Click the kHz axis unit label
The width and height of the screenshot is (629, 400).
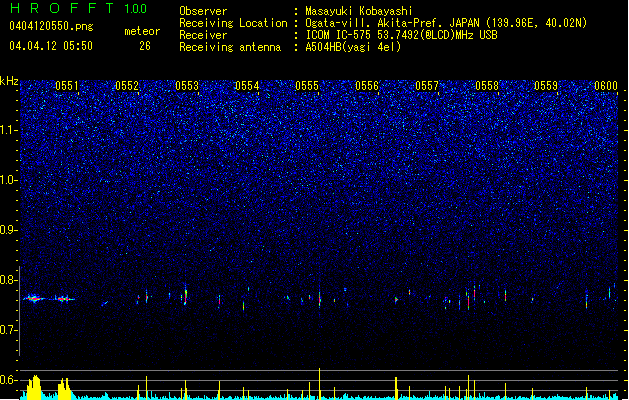click(x=9, y=81)
